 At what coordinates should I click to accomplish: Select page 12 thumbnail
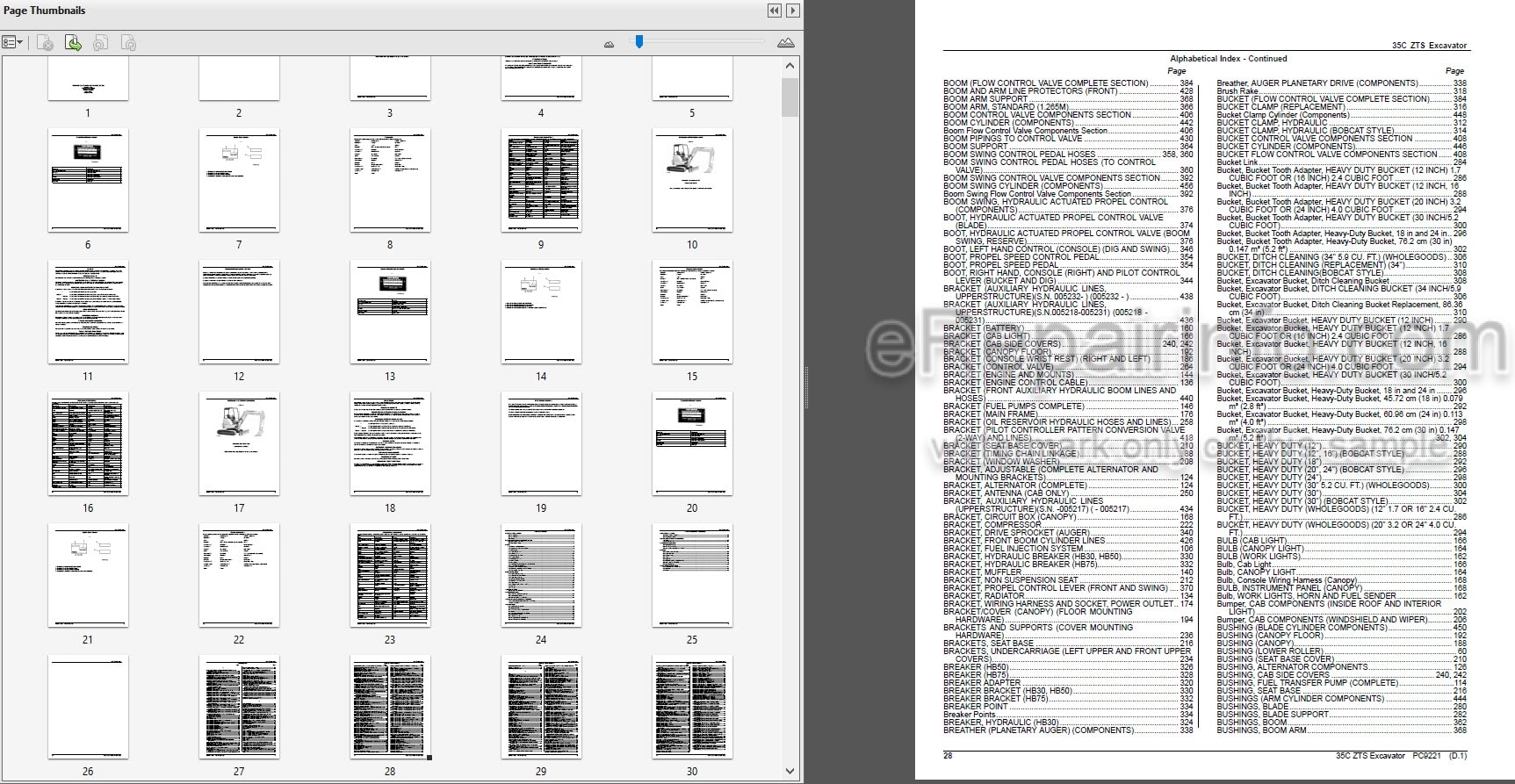pos(239,312)
